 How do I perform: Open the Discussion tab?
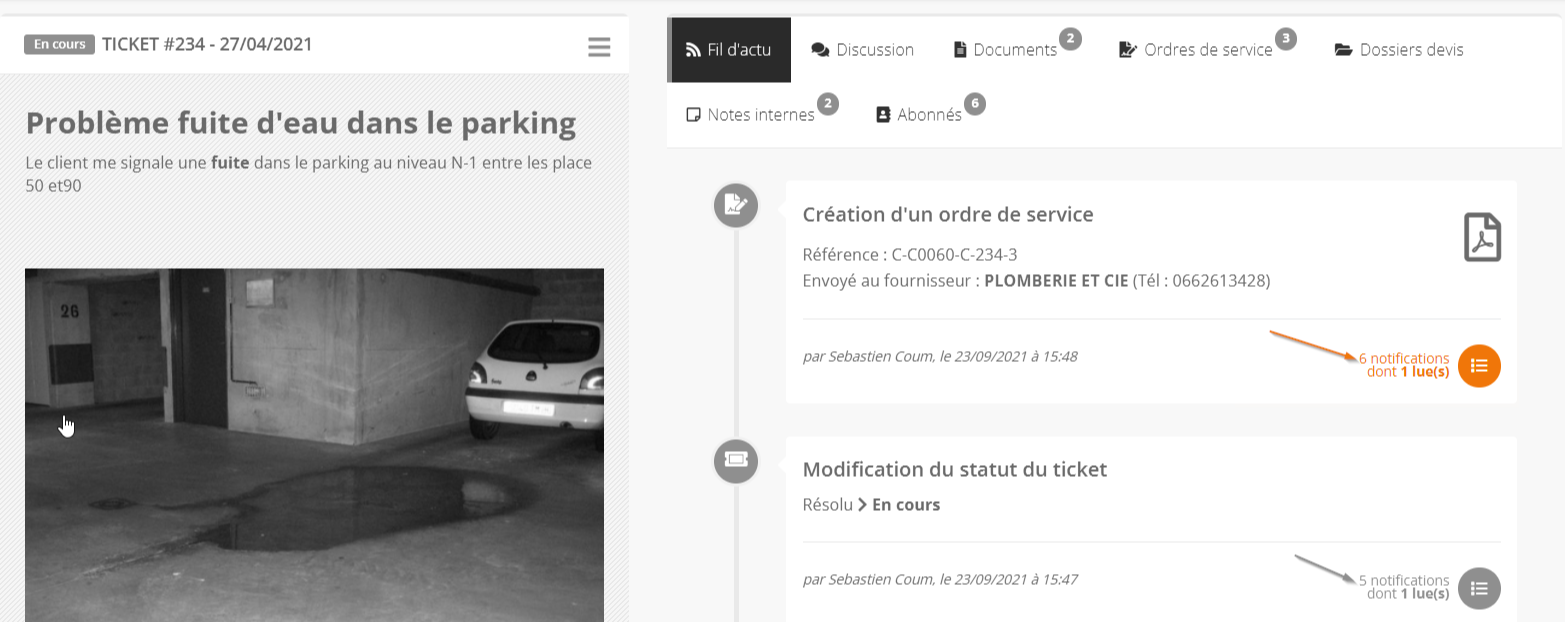click(x=863, y=50)
